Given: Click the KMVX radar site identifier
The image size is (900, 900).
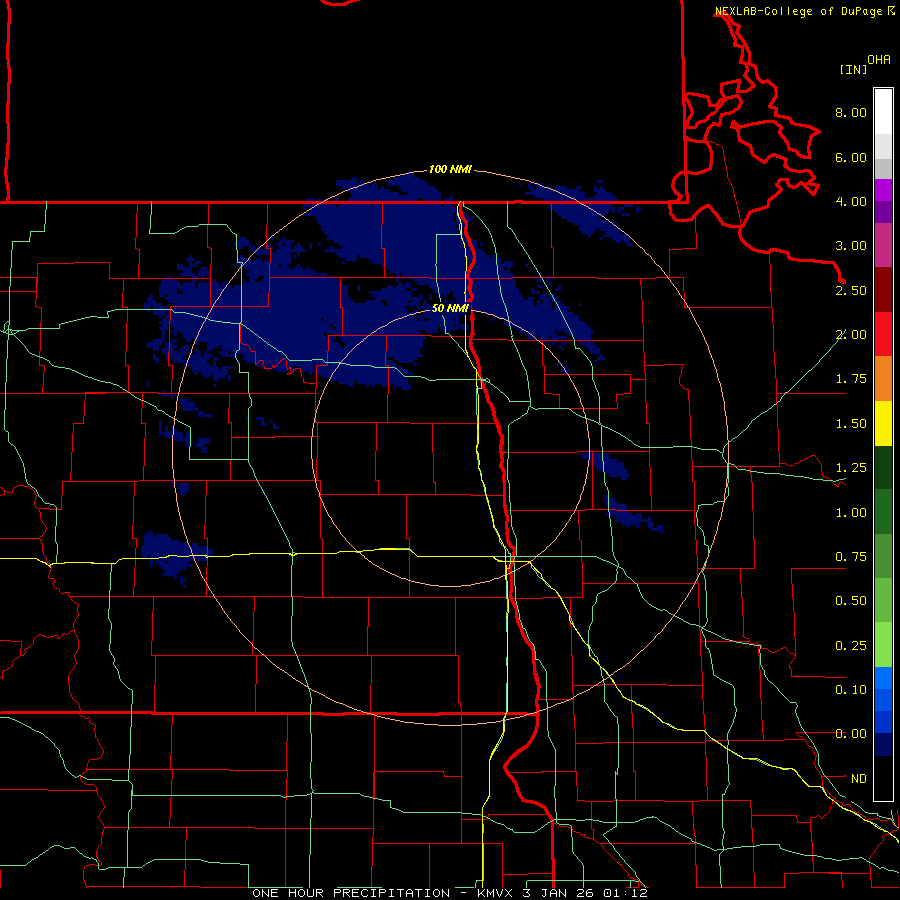Looking at the screenshot, I should [496, 893].
